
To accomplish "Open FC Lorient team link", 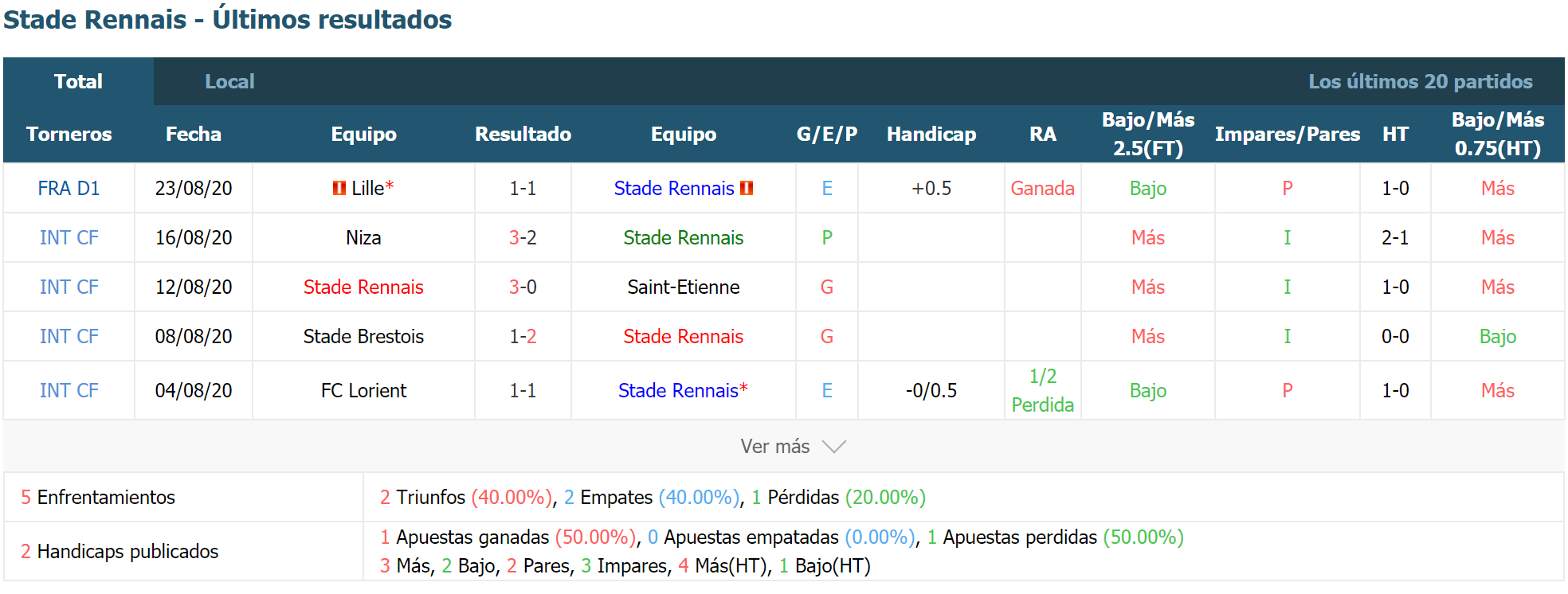I will (x=363, y=391).
